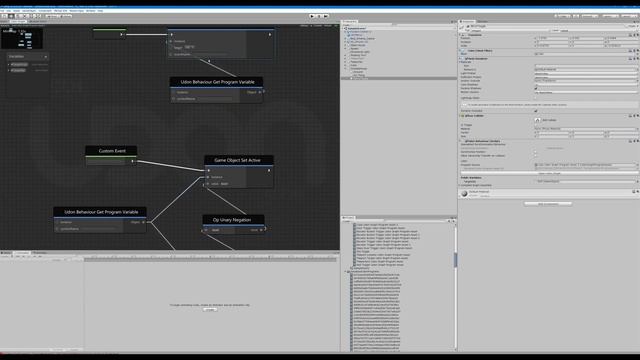Viewport: 640px width, 360px height.
Task: Click Game Object Set Active flow output port
Action: tap(269, 170)
